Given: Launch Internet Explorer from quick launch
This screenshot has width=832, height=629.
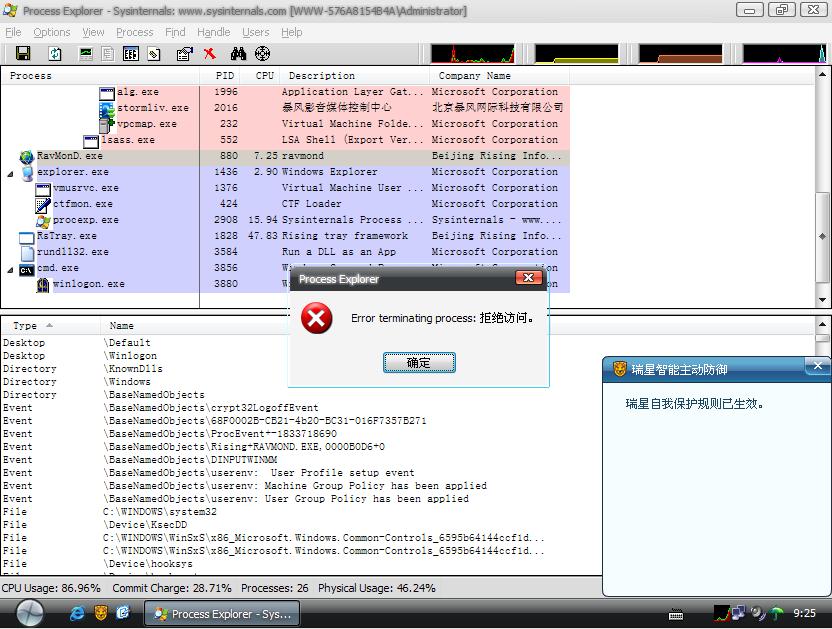Looking at the screenshot, I should click(77, 614).
